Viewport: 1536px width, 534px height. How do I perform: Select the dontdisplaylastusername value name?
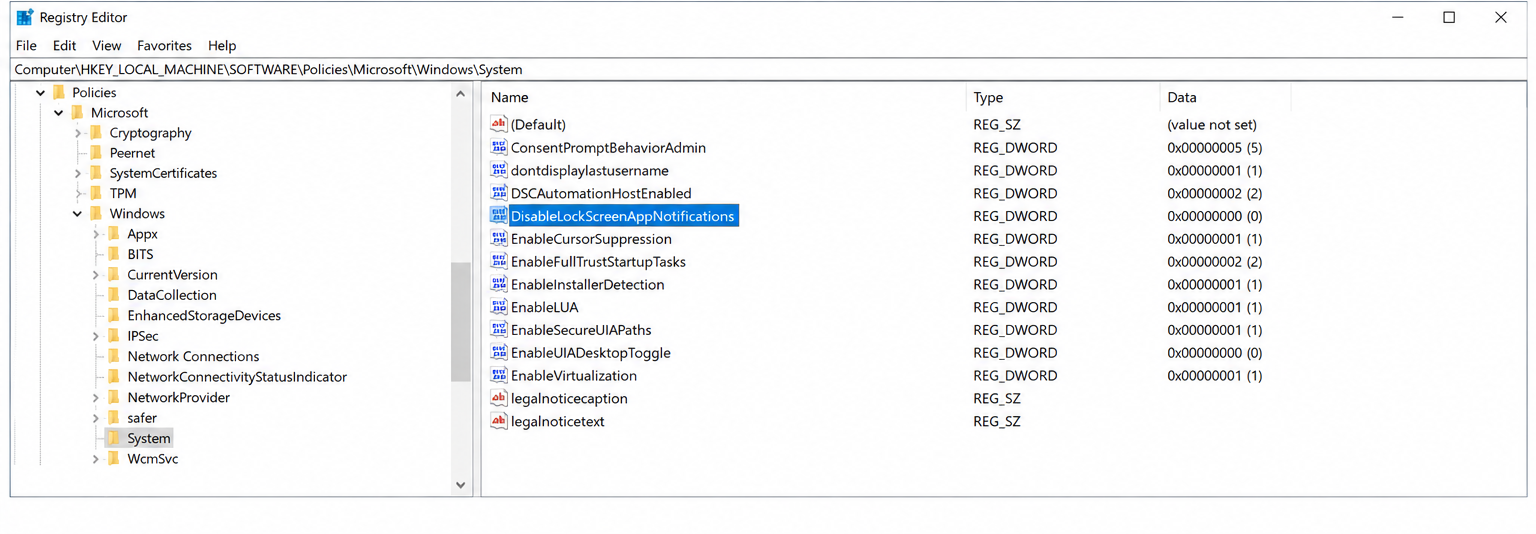click(x=589, y=170)
